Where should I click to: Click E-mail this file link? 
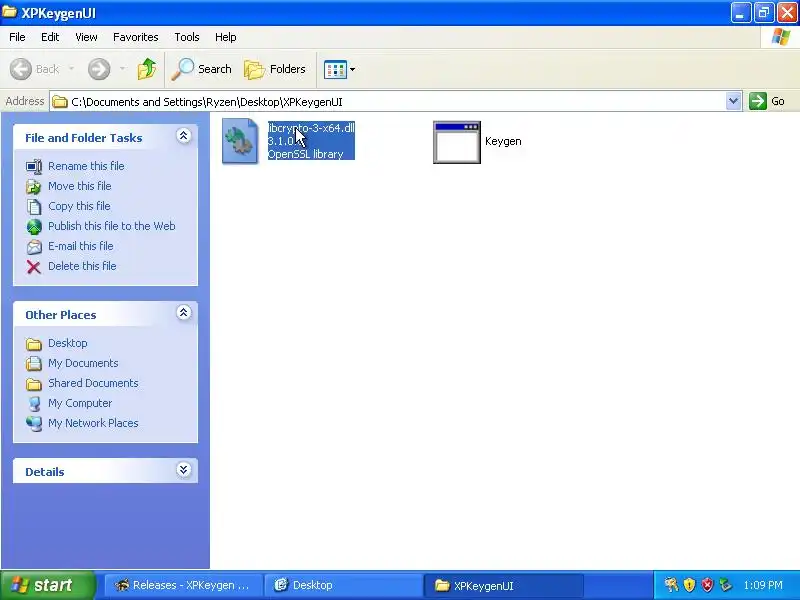(81, 246)
